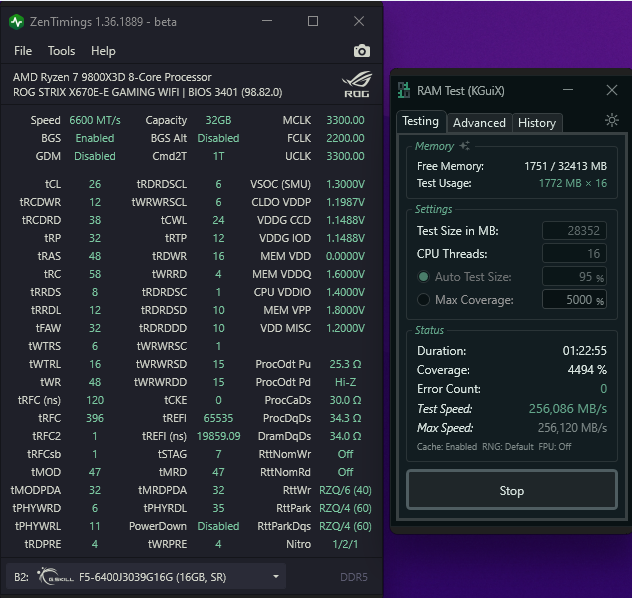The width and height of the screenshot is (632, 598).
Task: Click the Free Memory value 1751 / 32413 MB
Action: point(565,166)
